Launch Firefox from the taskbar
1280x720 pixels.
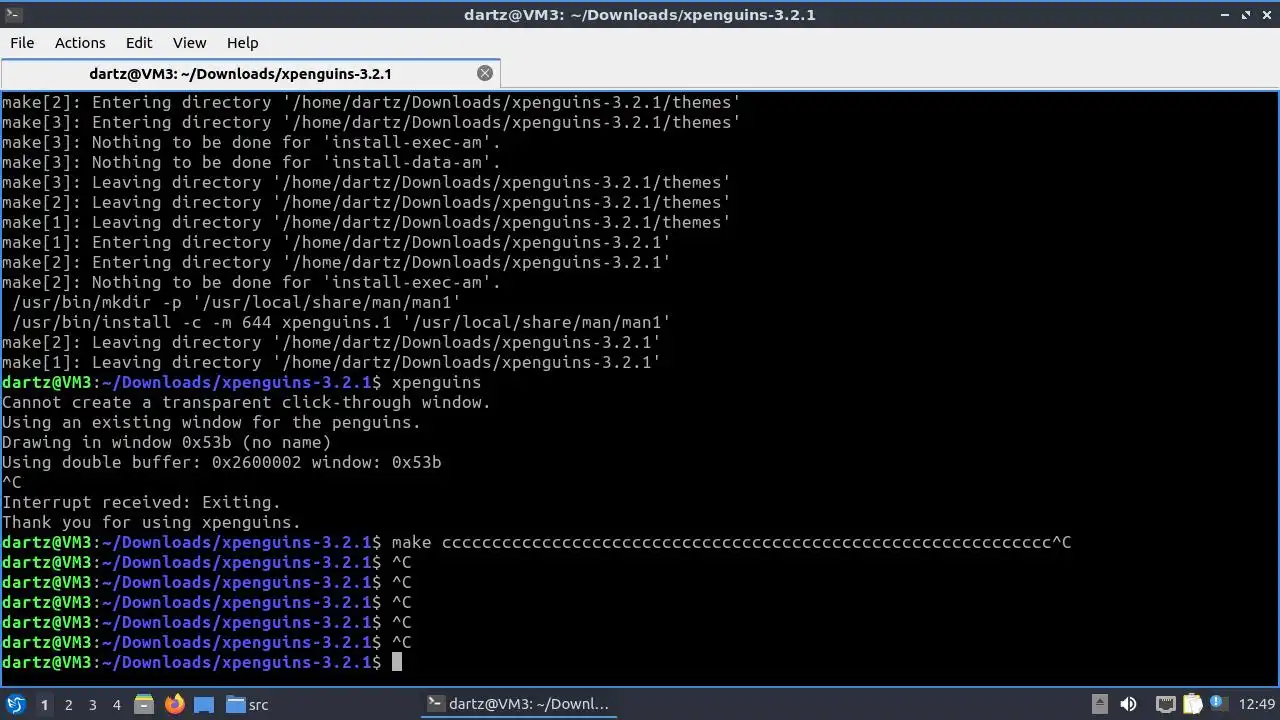click(174, 704)
